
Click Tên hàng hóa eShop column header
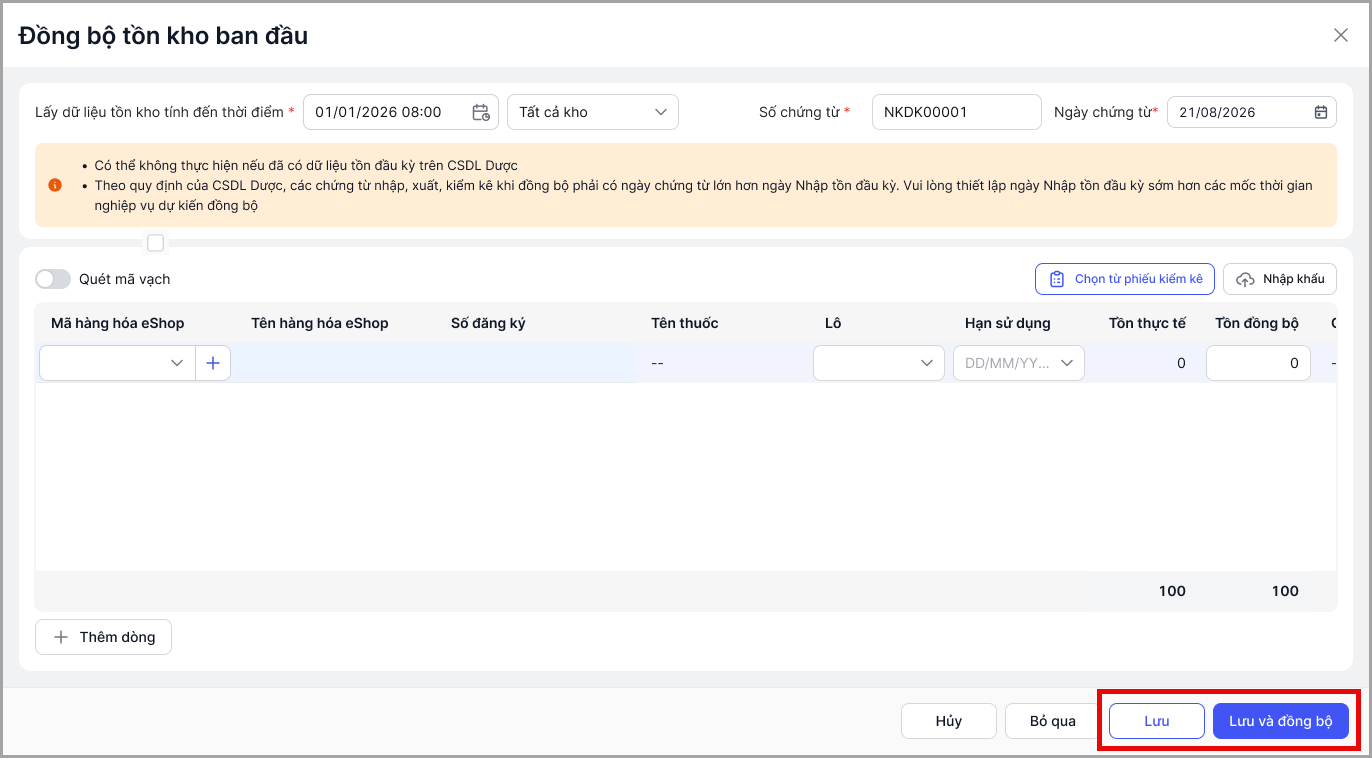320,323
